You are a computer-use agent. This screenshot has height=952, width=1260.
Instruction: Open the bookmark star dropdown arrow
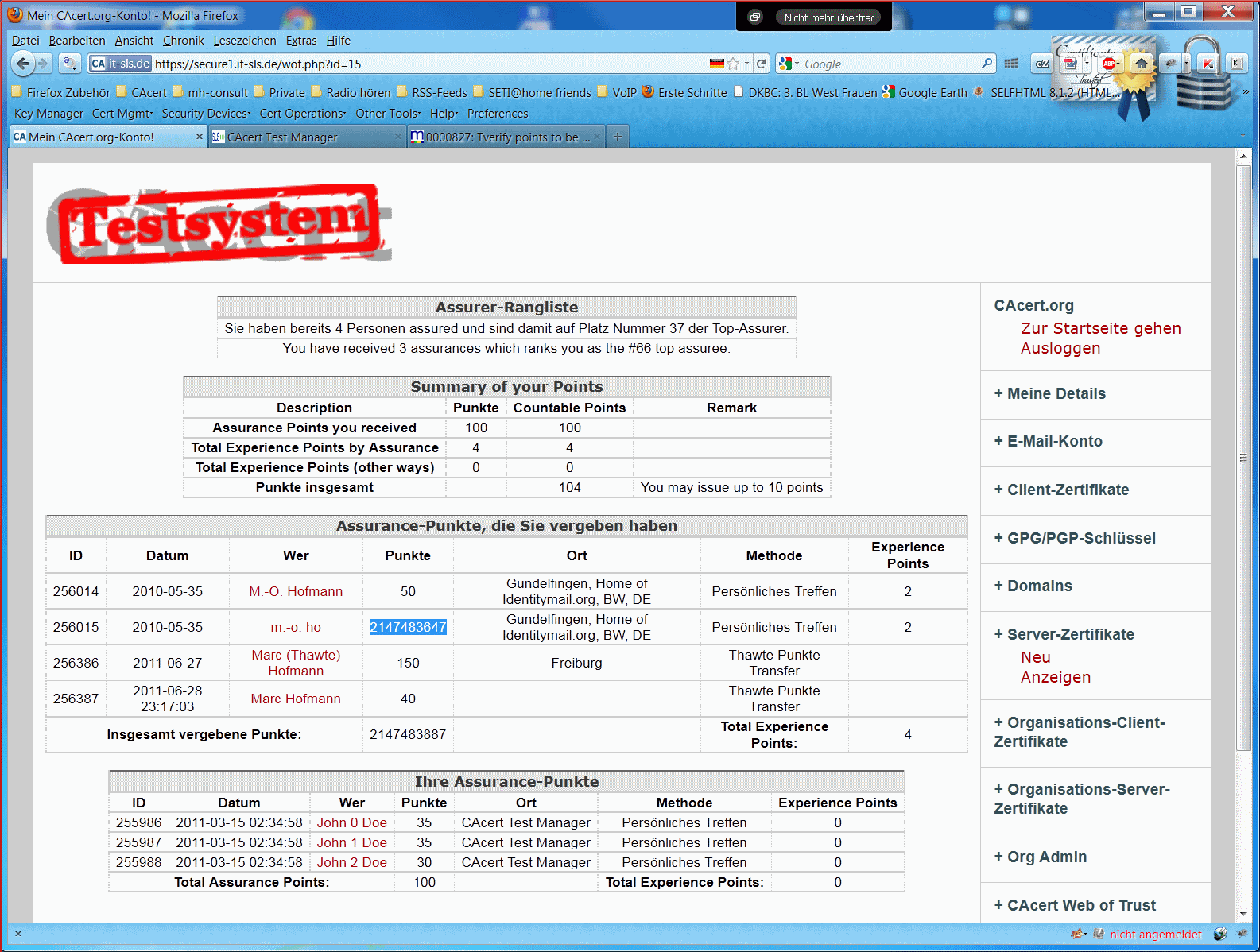[746, 64]
